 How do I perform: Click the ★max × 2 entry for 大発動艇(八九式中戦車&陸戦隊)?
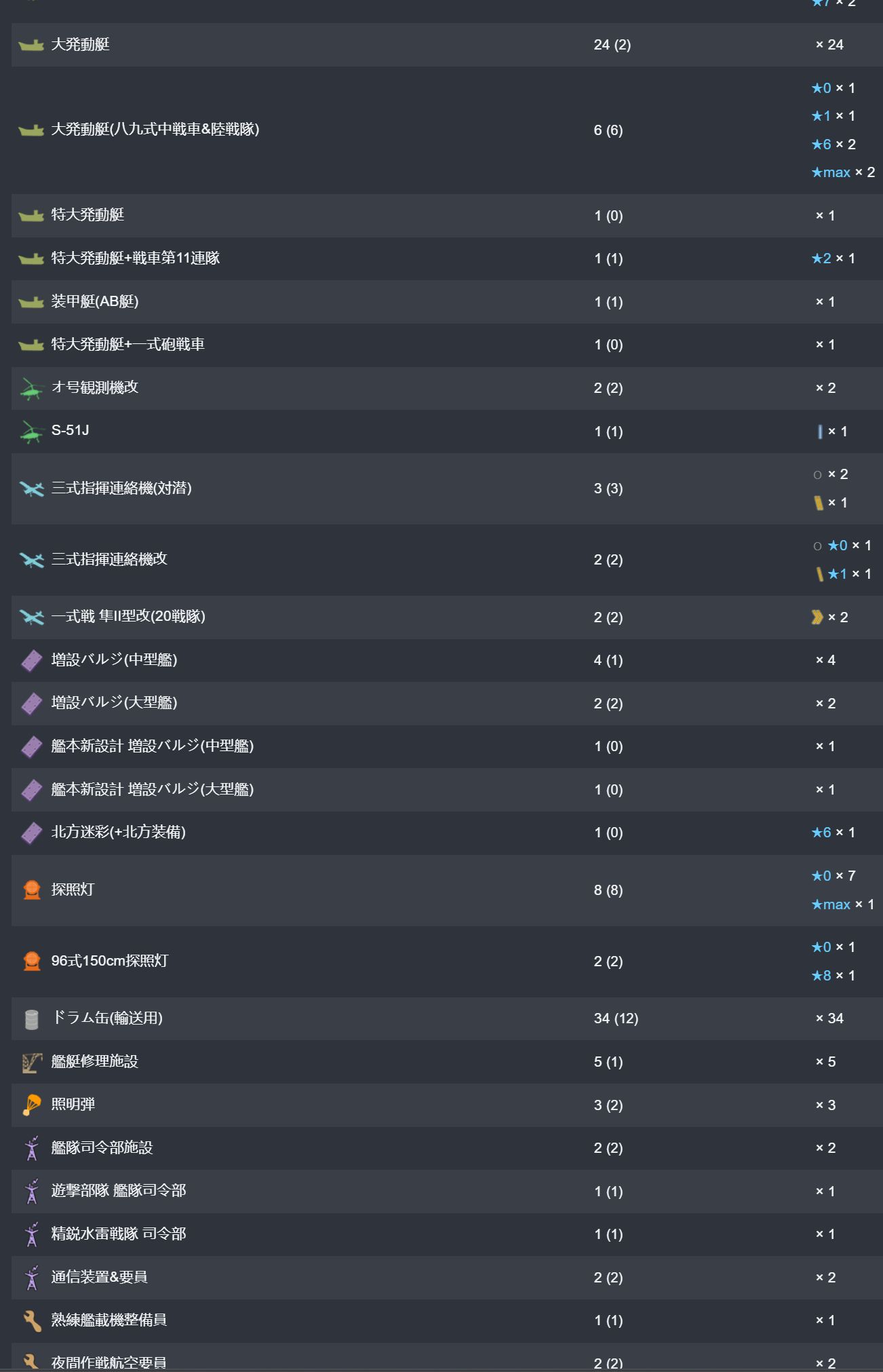point(843,172)
